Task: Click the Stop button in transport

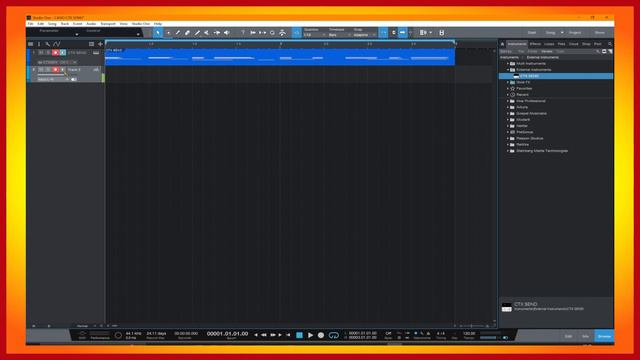Action: (299, 335)
